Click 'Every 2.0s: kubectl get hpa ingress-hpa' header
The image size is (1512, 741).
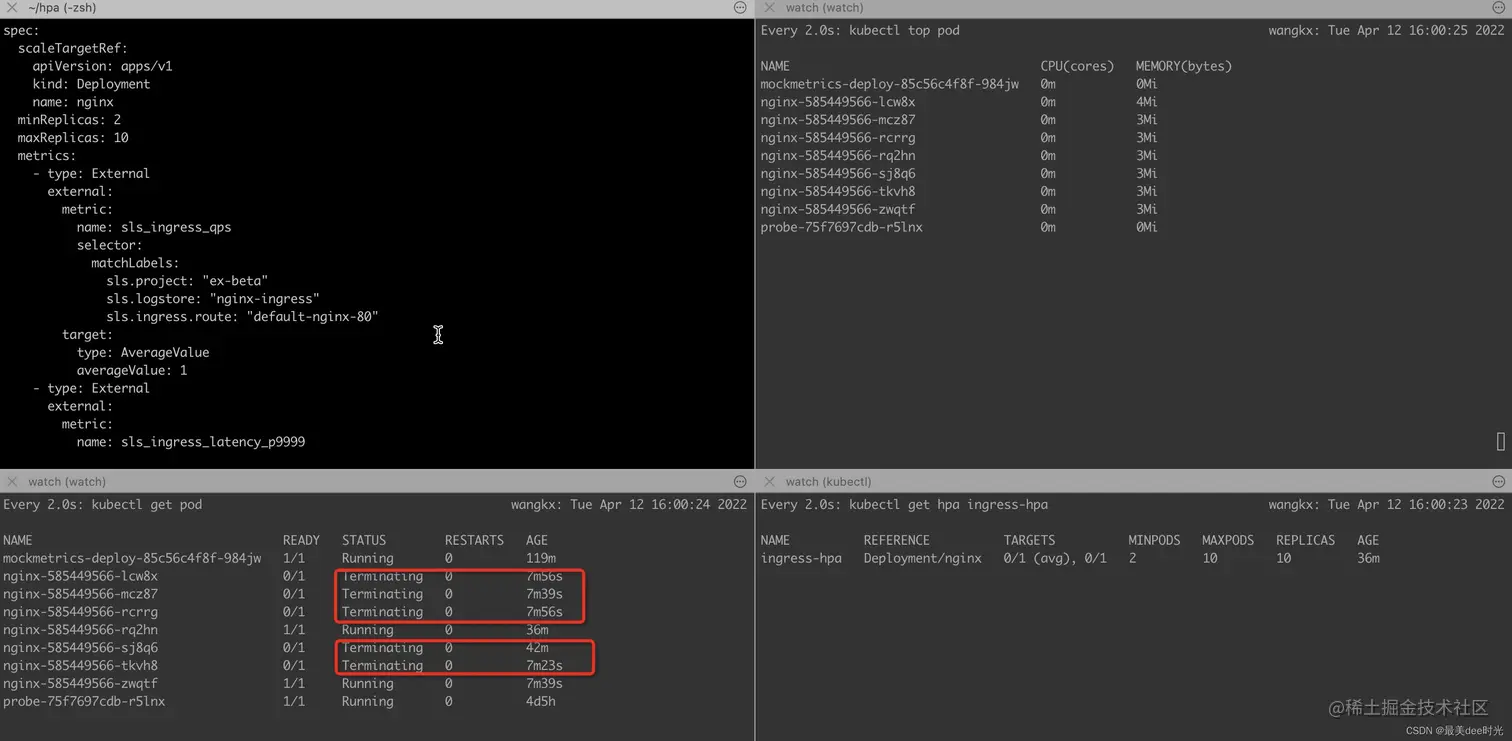(x=904, y=505)
